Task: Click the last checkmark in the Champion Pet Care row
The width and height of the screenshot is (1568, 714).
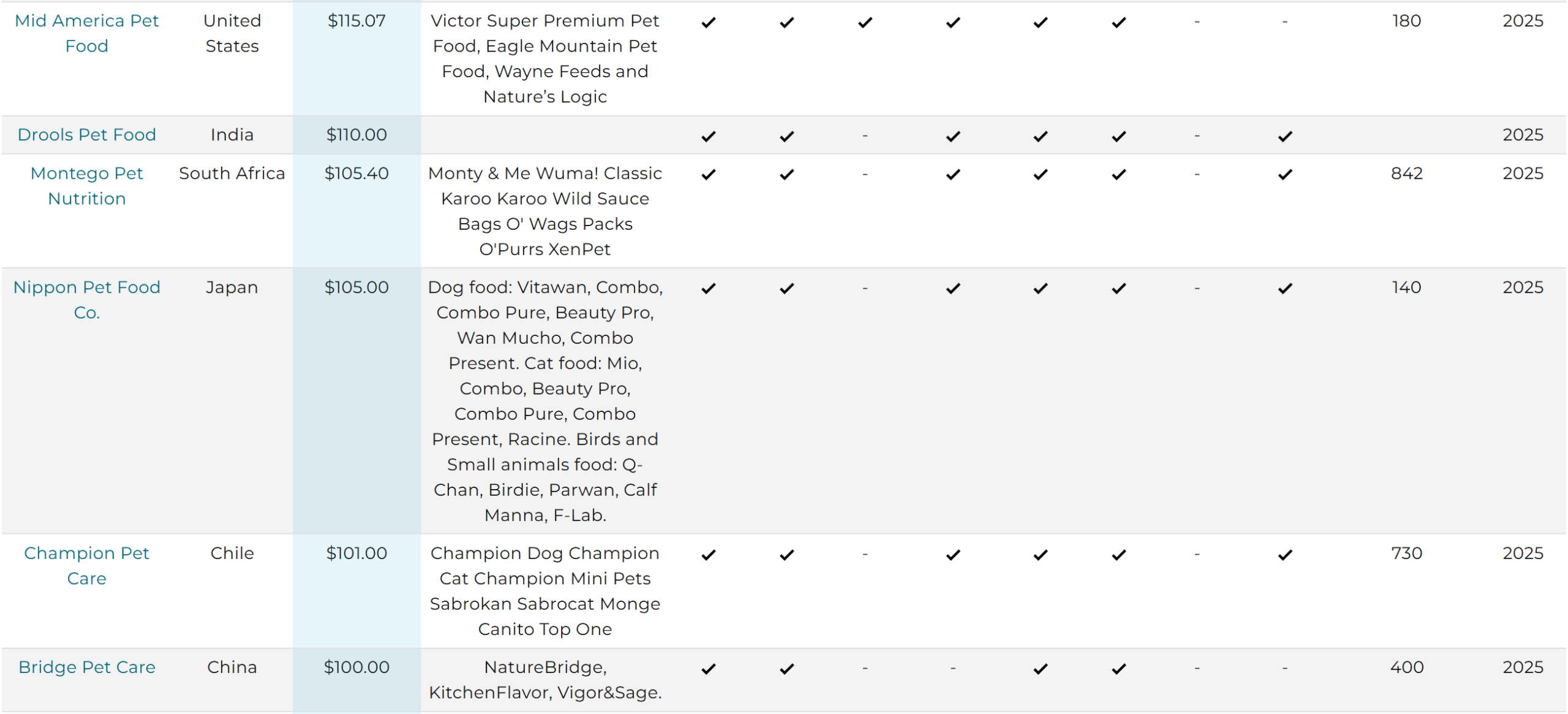Action: pos(1285,555)
